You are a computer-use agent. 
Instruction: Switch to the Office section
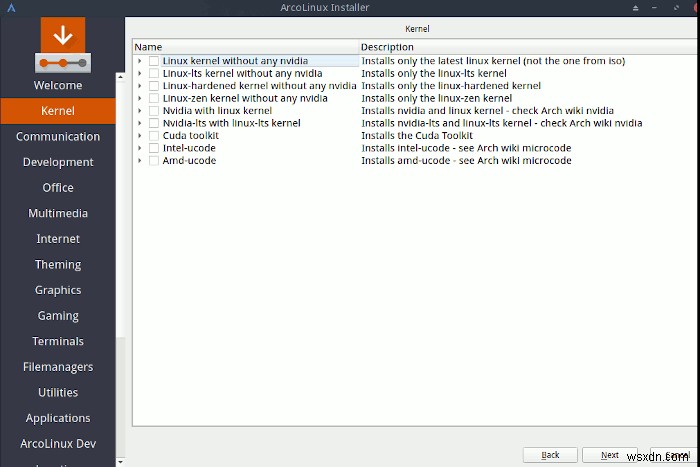58,188
